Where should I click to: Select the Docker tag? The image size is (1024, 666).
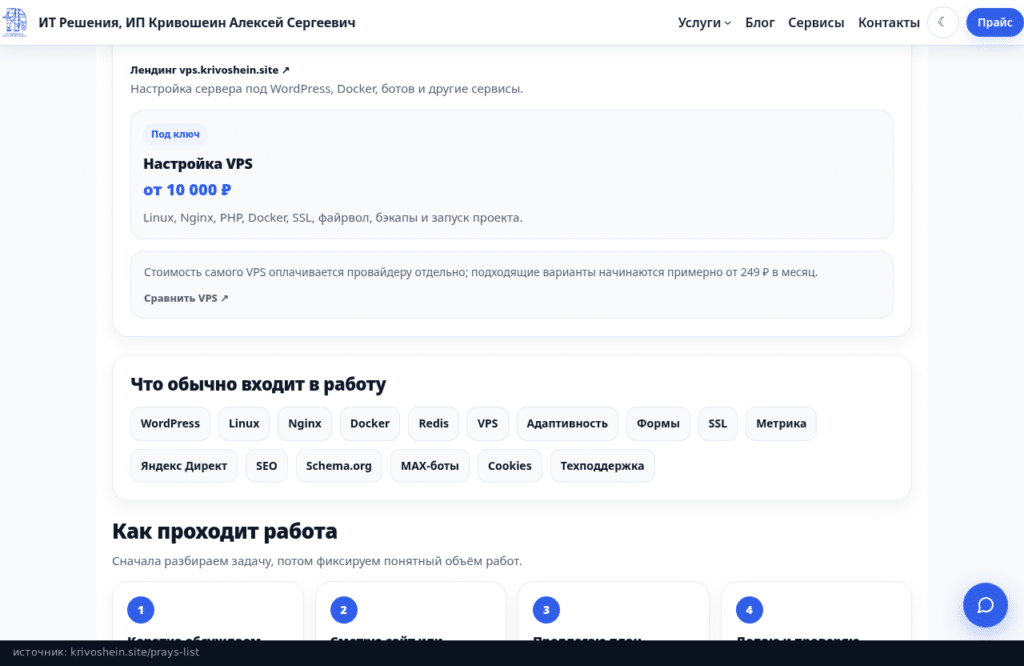point(370,423)
